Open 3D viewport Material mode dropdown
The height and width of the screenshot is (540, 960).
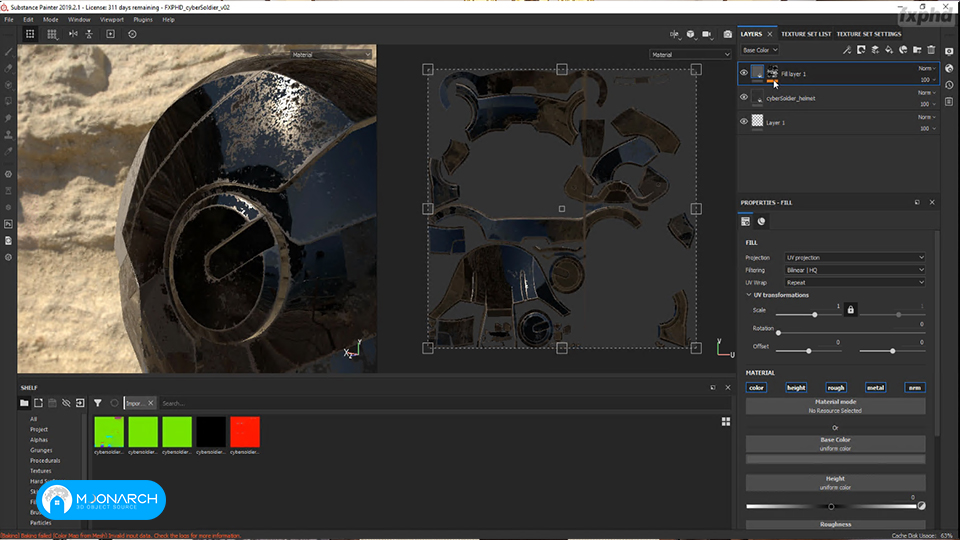tap(331, 54)
